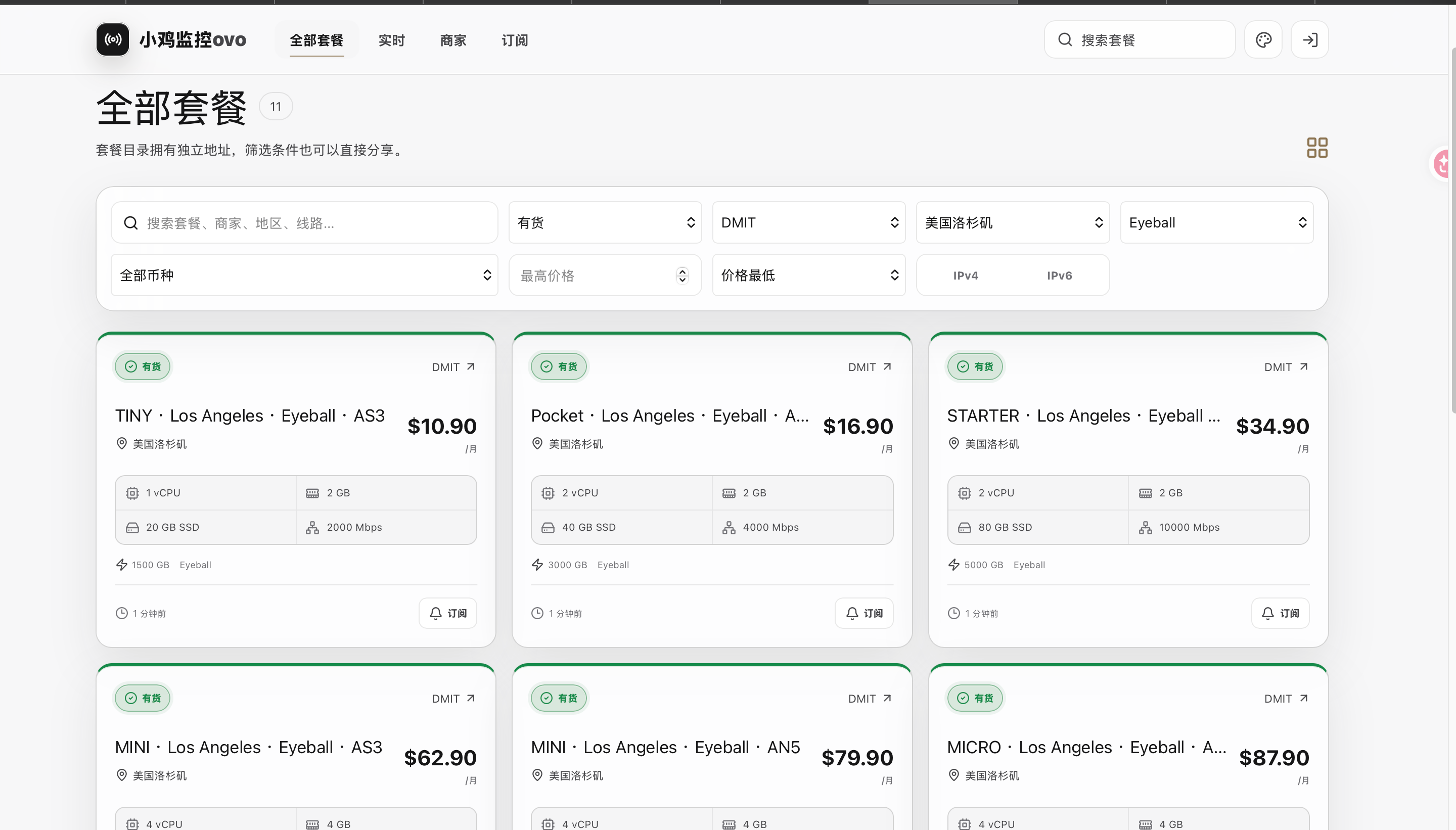Click the 有货 badge on MICRO card
The width and height of the screenshot is (1456, 830).
click(975, 698)
